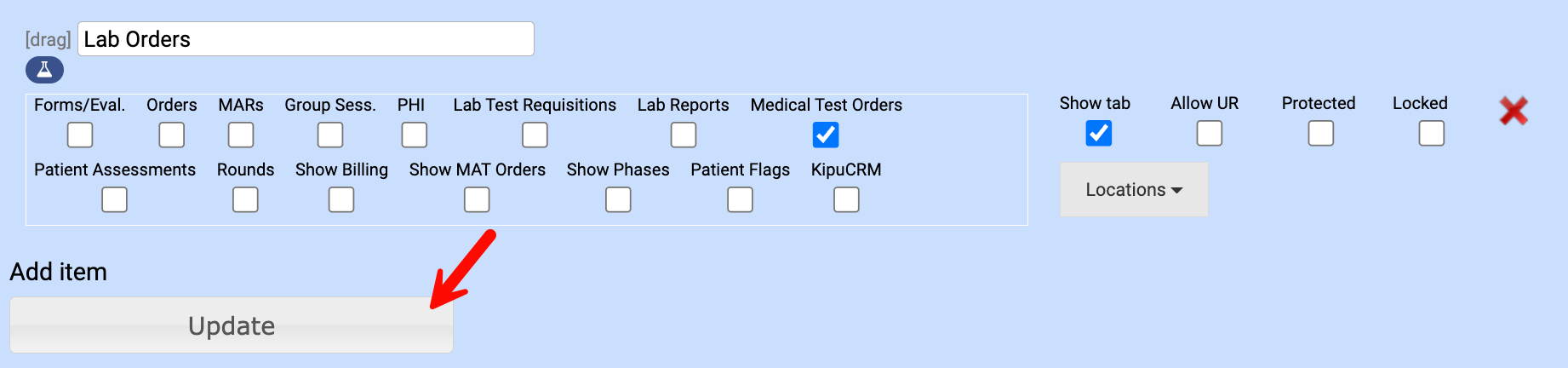Viewport: 1568px width, 368px height.
Task: Enable the Allow UR checkbox
Action: (x=1209, y=133)
